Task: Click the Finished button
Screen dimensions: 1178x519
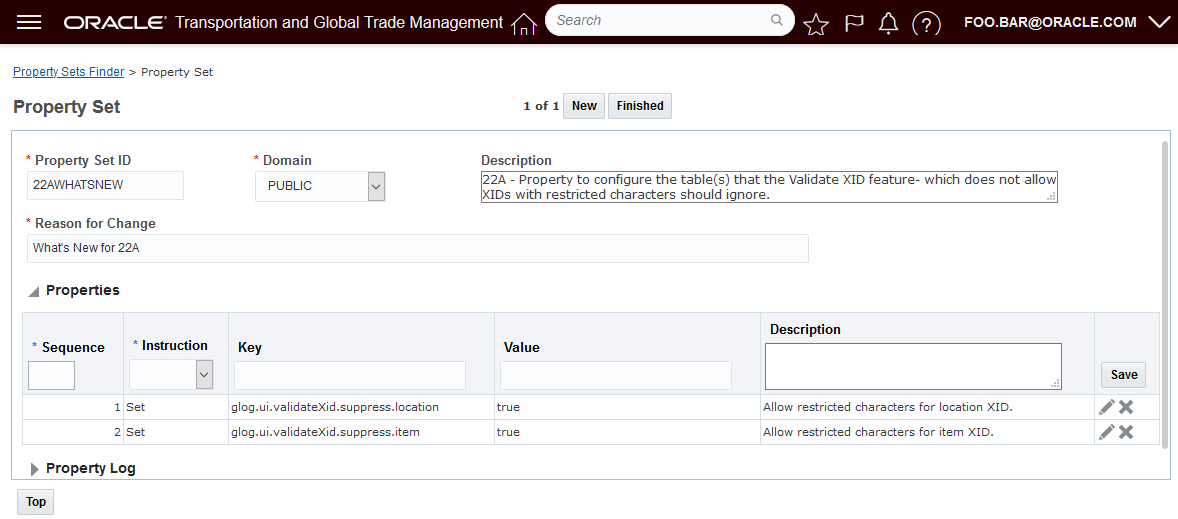Action: coord(640,106)
